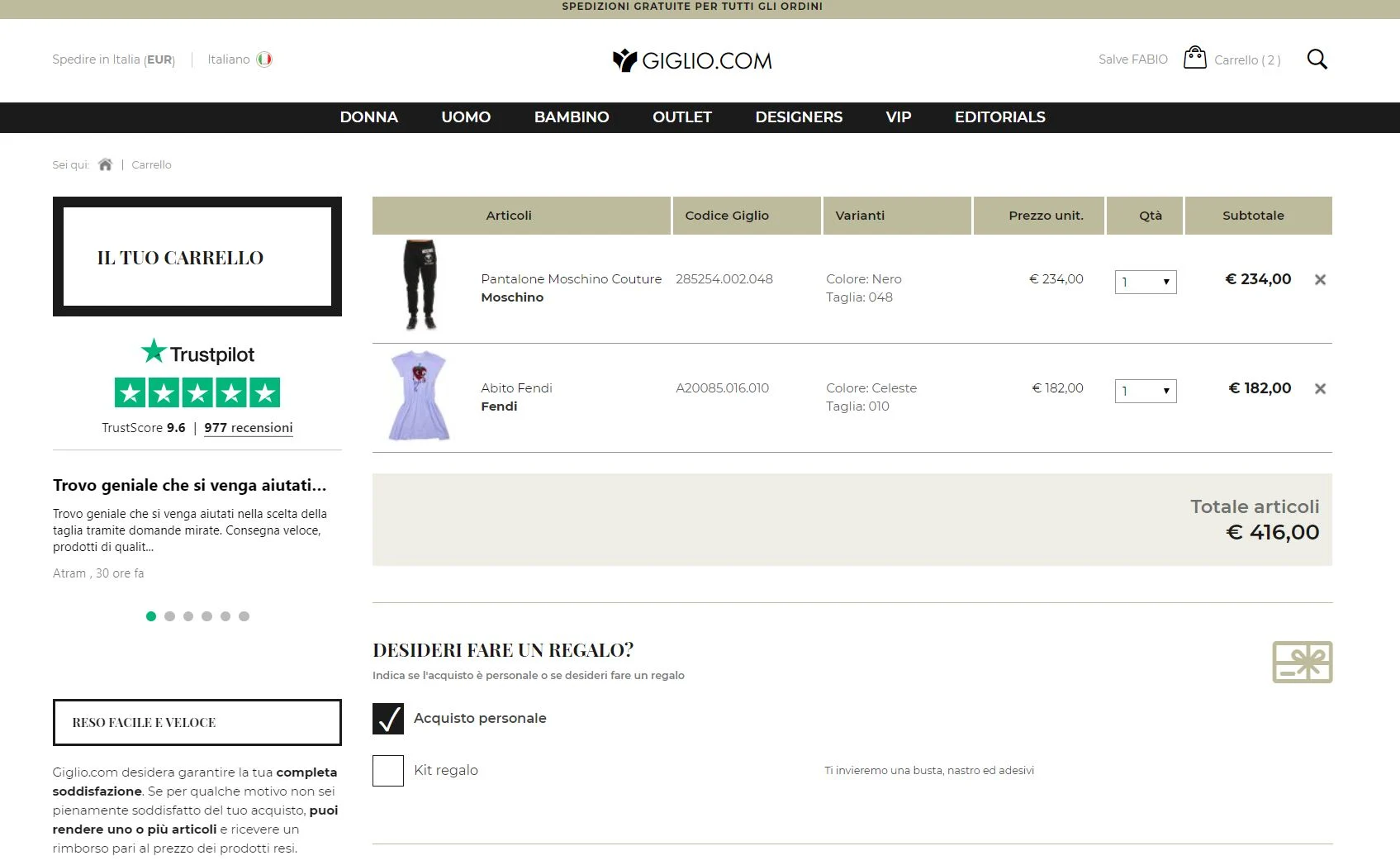Open the search magnifier icon

pyautogui.click(x=1317, y=59)
